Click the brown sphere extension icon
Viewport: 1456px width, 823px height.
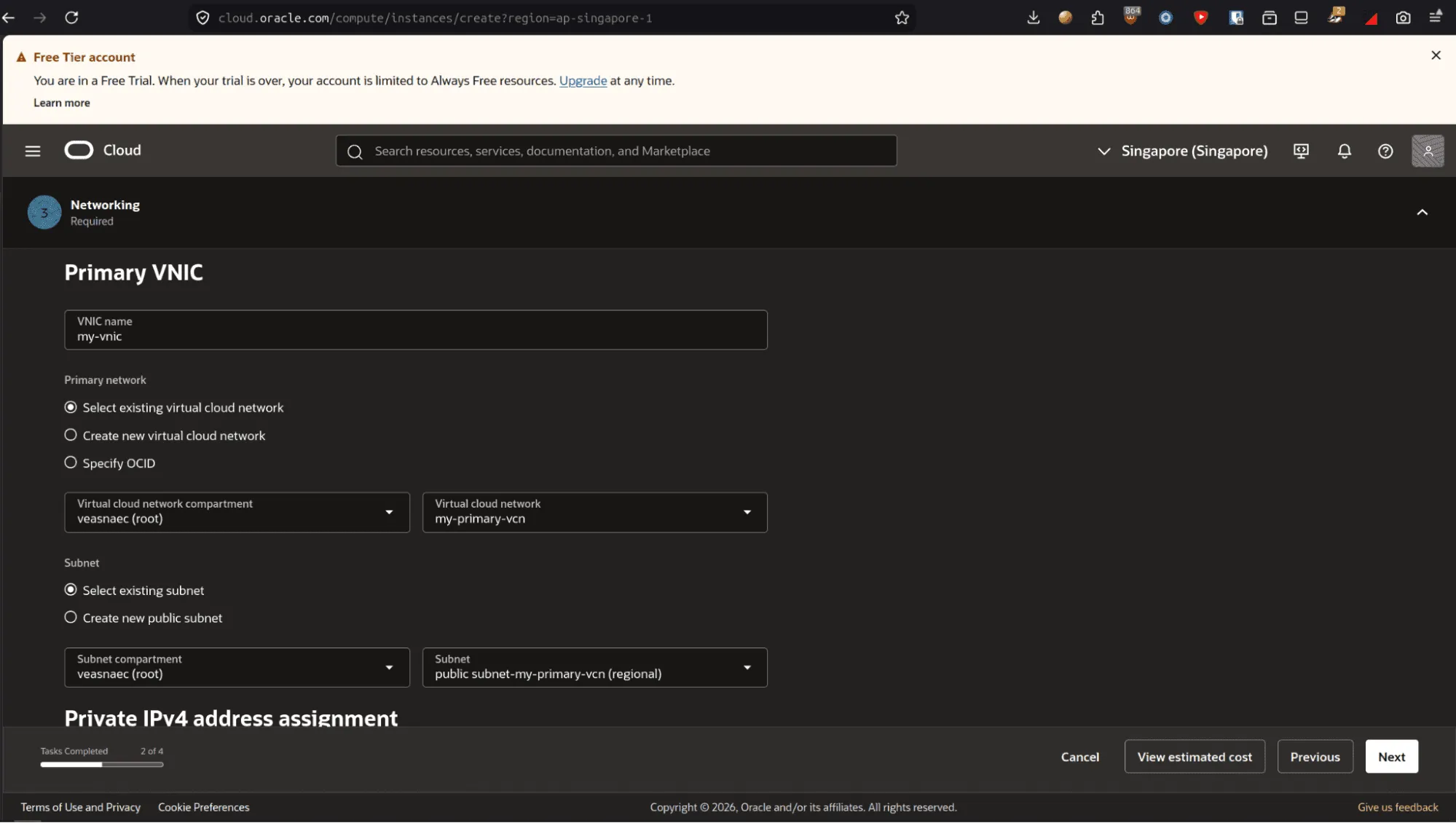(x=1066, y=17)
